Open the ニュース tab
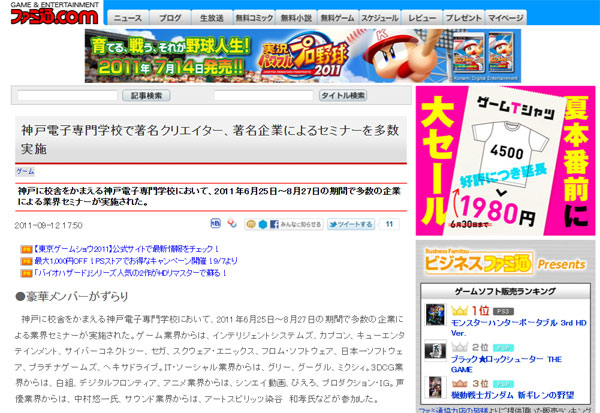 [128, 18]
